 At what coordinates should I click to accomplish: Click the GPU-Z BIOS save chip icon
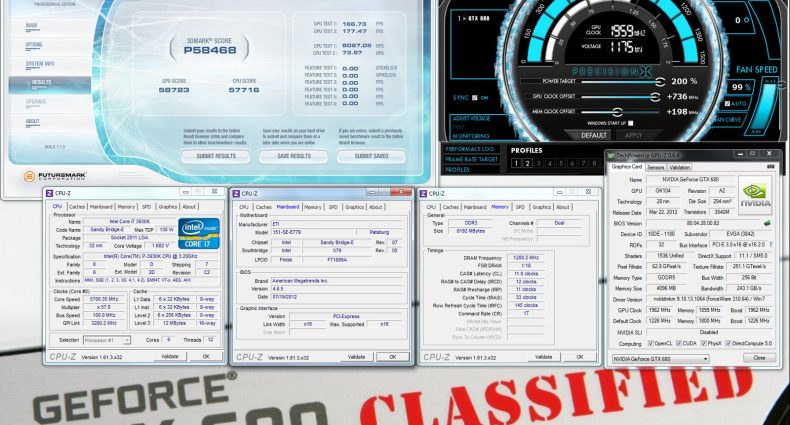click(767, 223)
